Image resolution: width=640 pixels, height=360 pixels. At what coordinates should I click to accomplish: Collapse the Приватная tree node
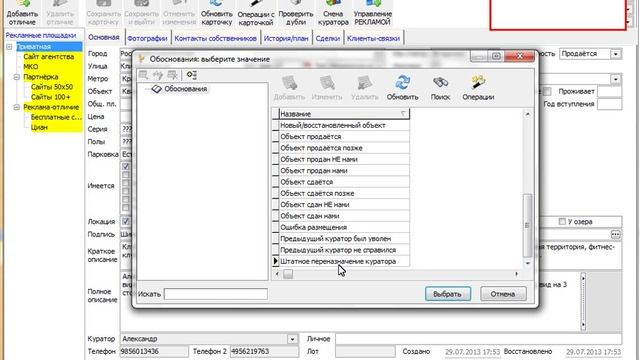pyautogui.click(x=9, y=47)
